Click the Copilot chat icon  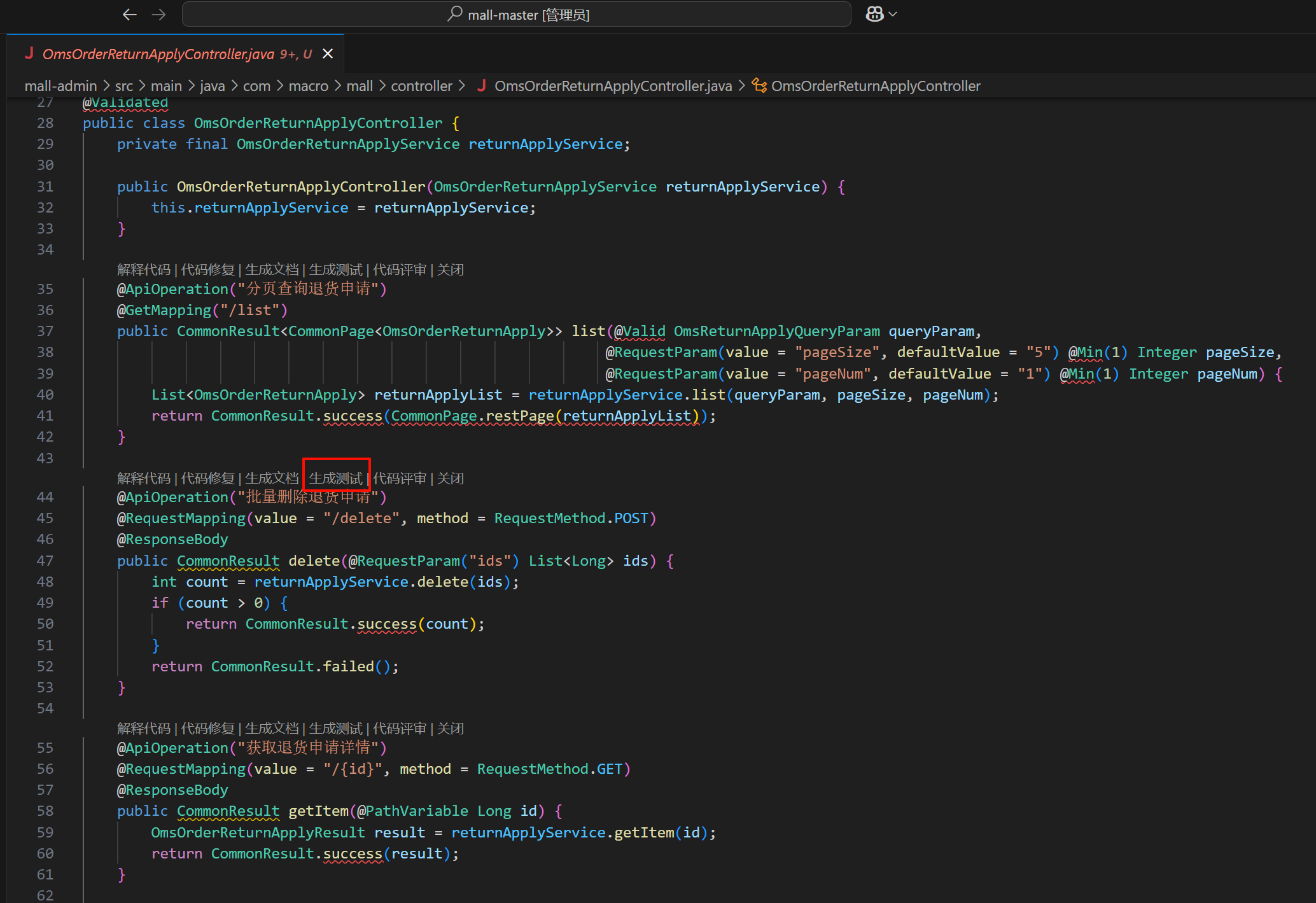[875, 14]
